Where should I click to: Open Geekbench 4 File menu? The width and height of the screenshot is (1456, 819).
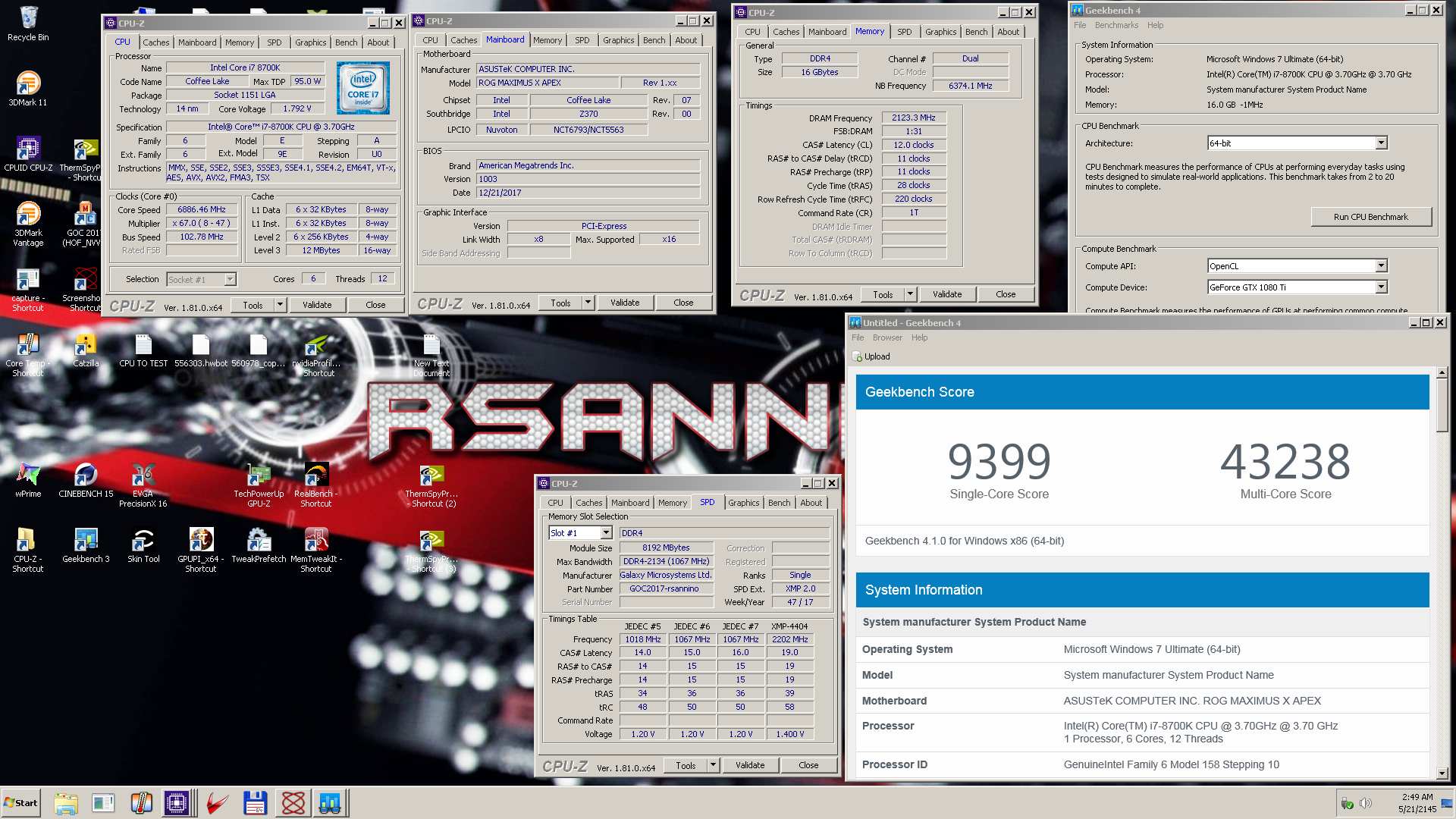pyautogui.click(x=1080, y=25)
